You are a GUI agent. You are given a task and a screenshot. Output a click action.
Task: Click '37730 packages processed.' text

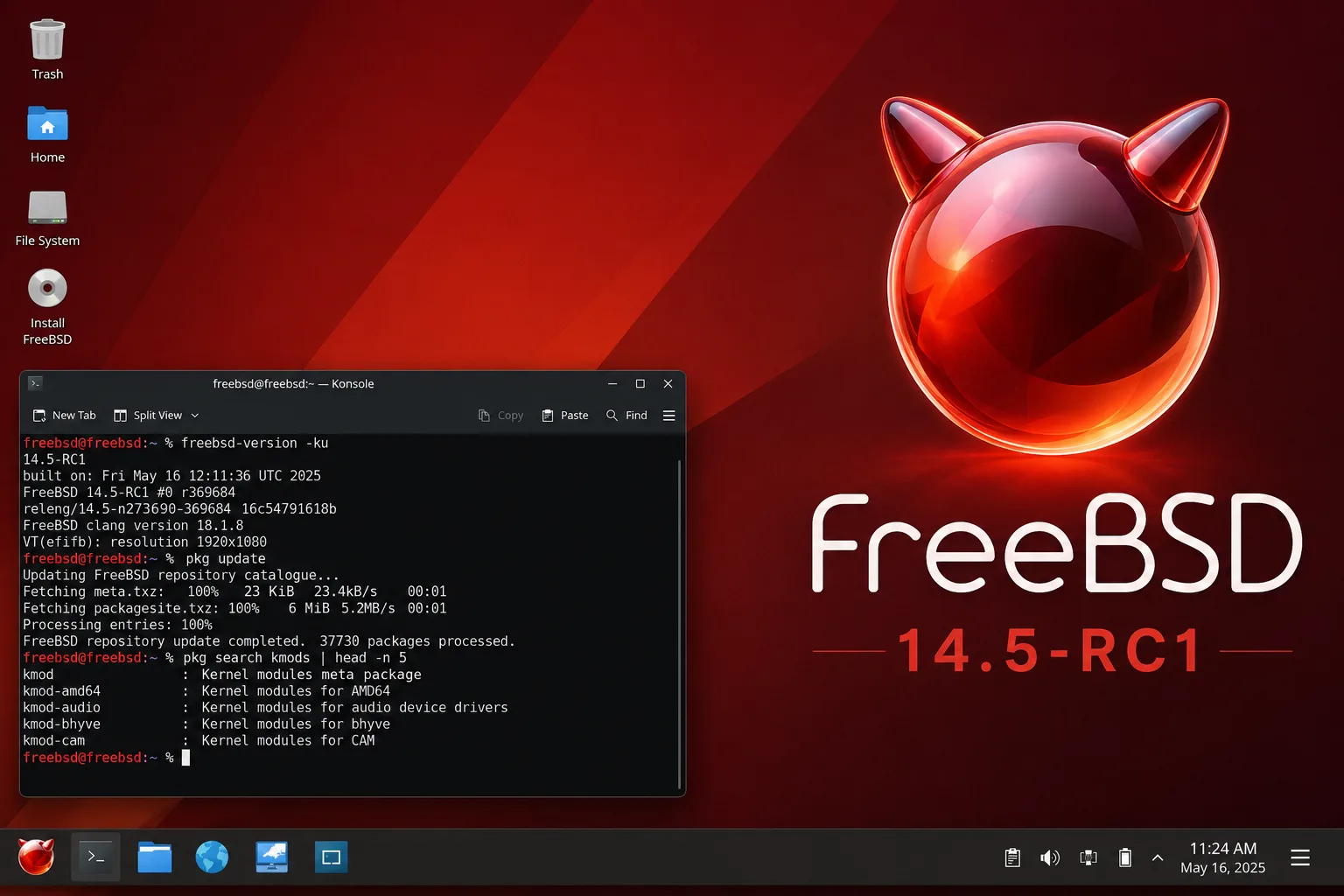[x=417, y=642]
